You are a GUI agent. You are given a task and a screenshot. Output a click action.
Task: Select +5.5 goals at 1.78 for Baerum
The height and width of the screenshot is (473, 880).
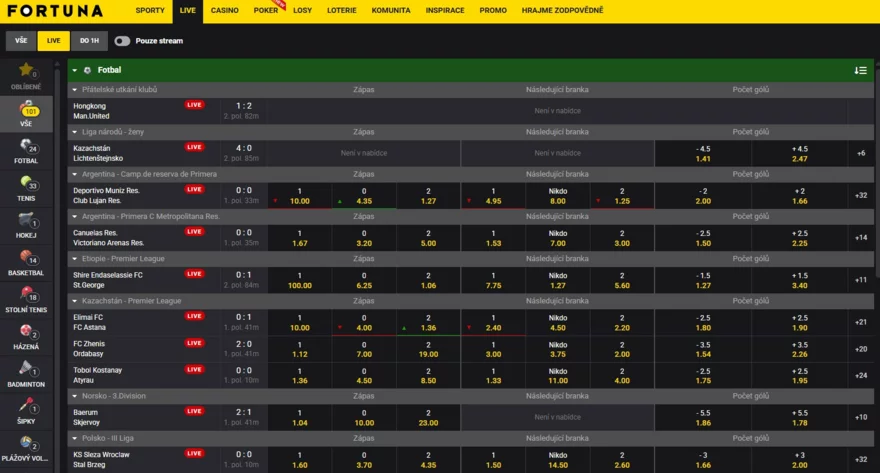pyautogui.click(x=800, y=417)
